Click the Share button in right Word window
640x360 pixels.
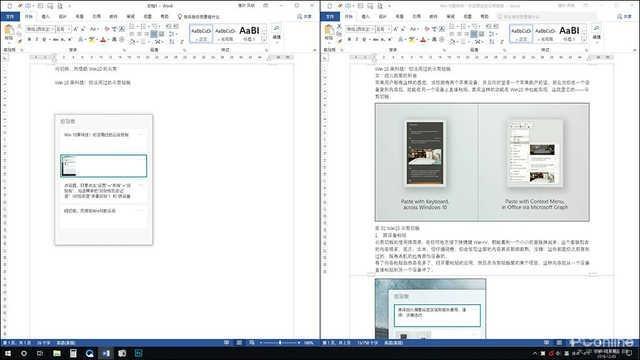click(624, 16)
